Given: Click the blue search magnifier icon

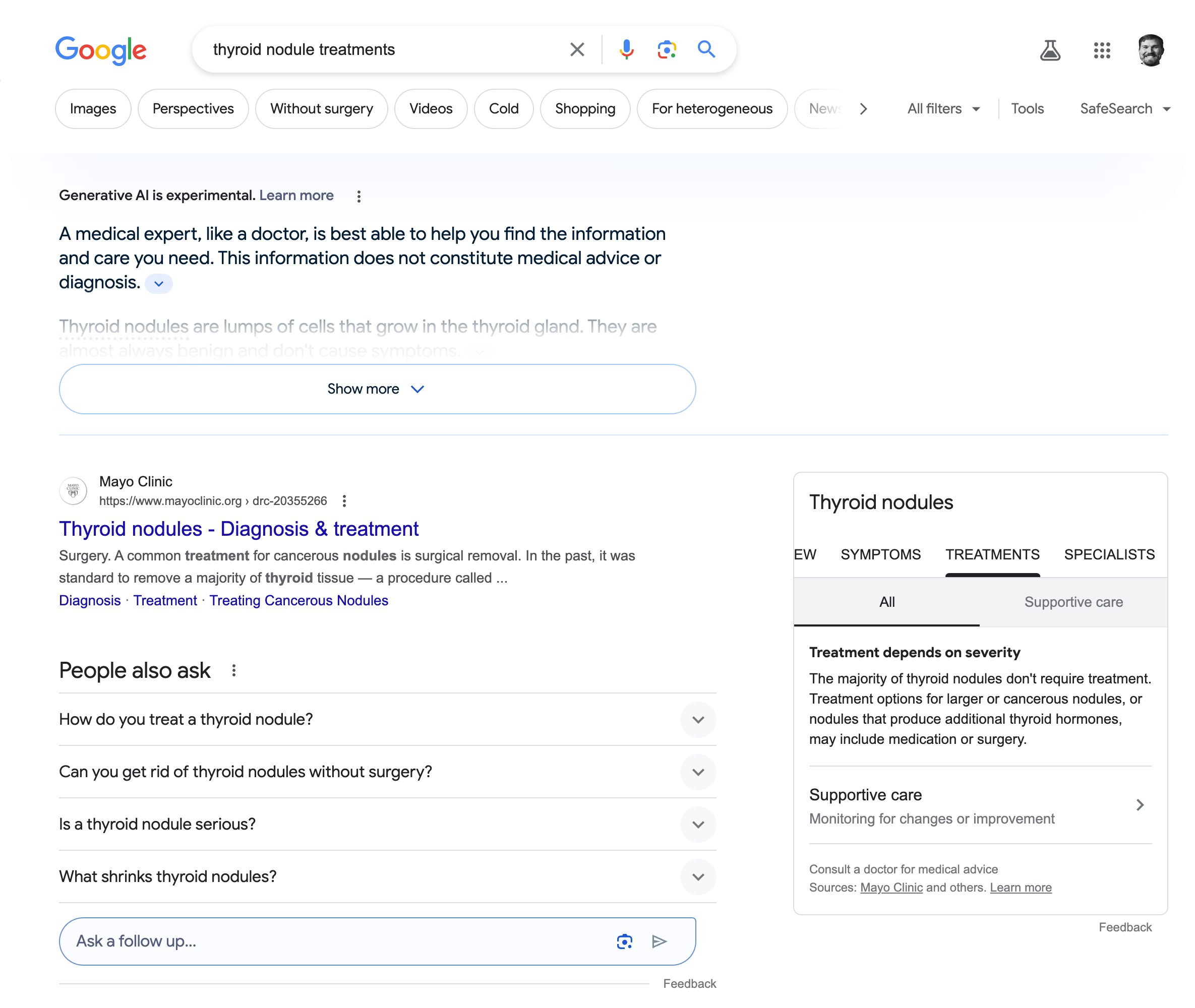Looking at the screenshot, I should click(706, 50).
